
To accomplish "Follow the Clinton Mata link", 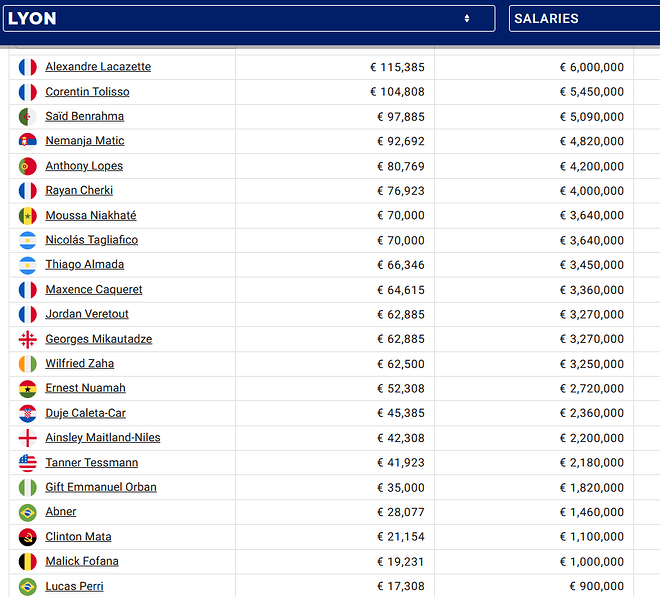I will [78, 536].
